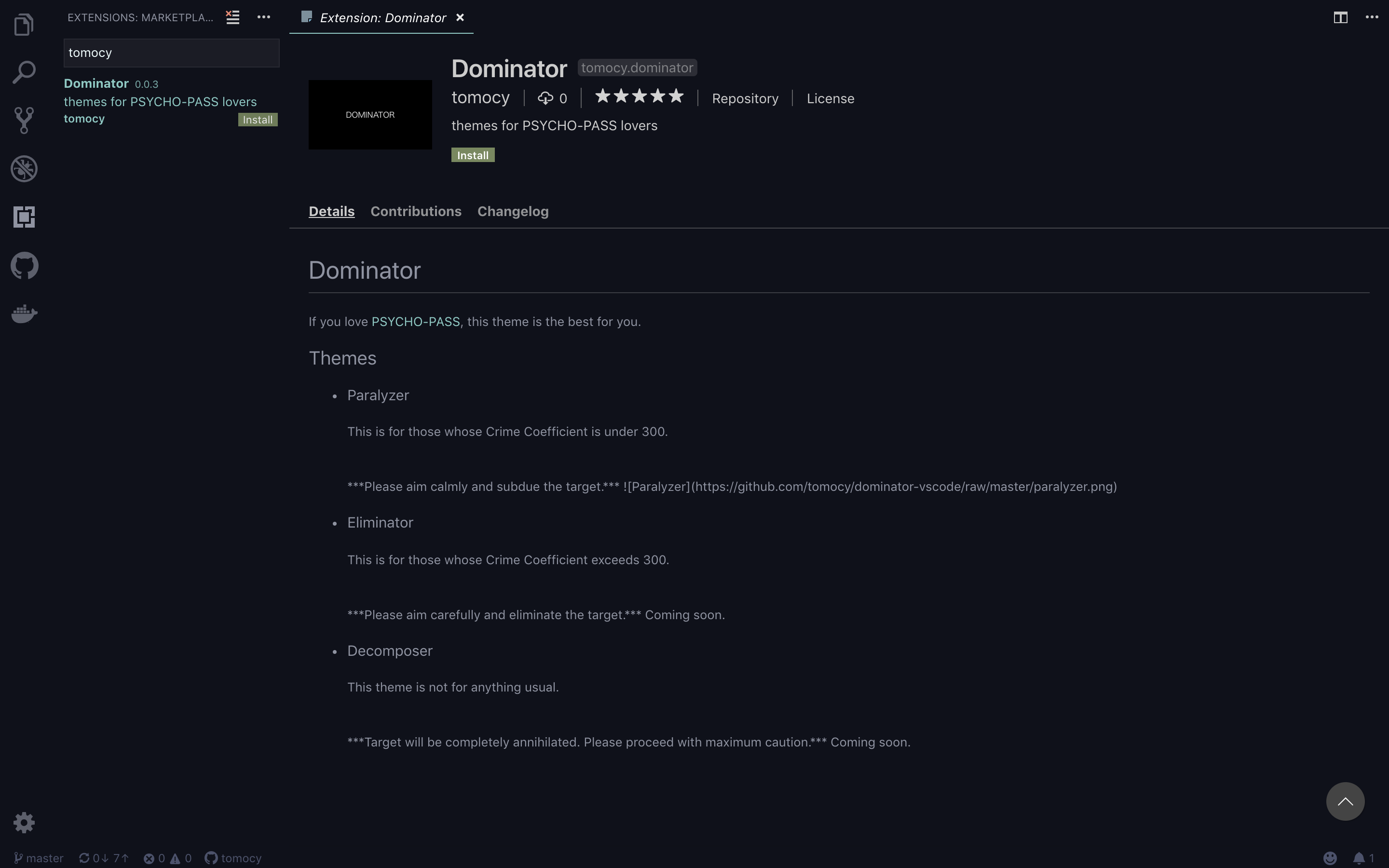Install Dominator from the details header
Screen dimensions: 1389x868
(472, 155)
